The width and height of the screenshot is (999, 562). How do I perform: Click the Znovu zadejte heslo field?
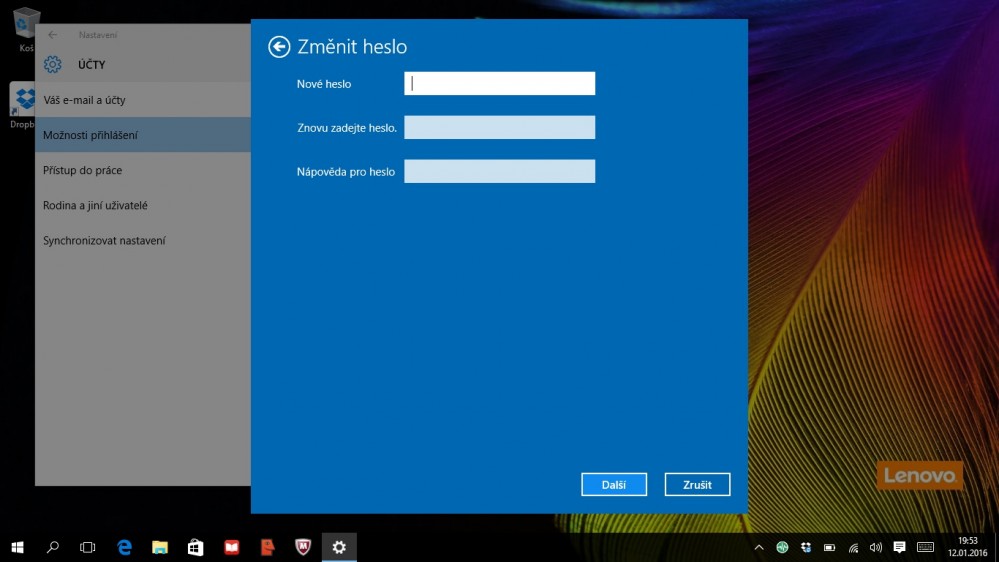coord(499,127)
